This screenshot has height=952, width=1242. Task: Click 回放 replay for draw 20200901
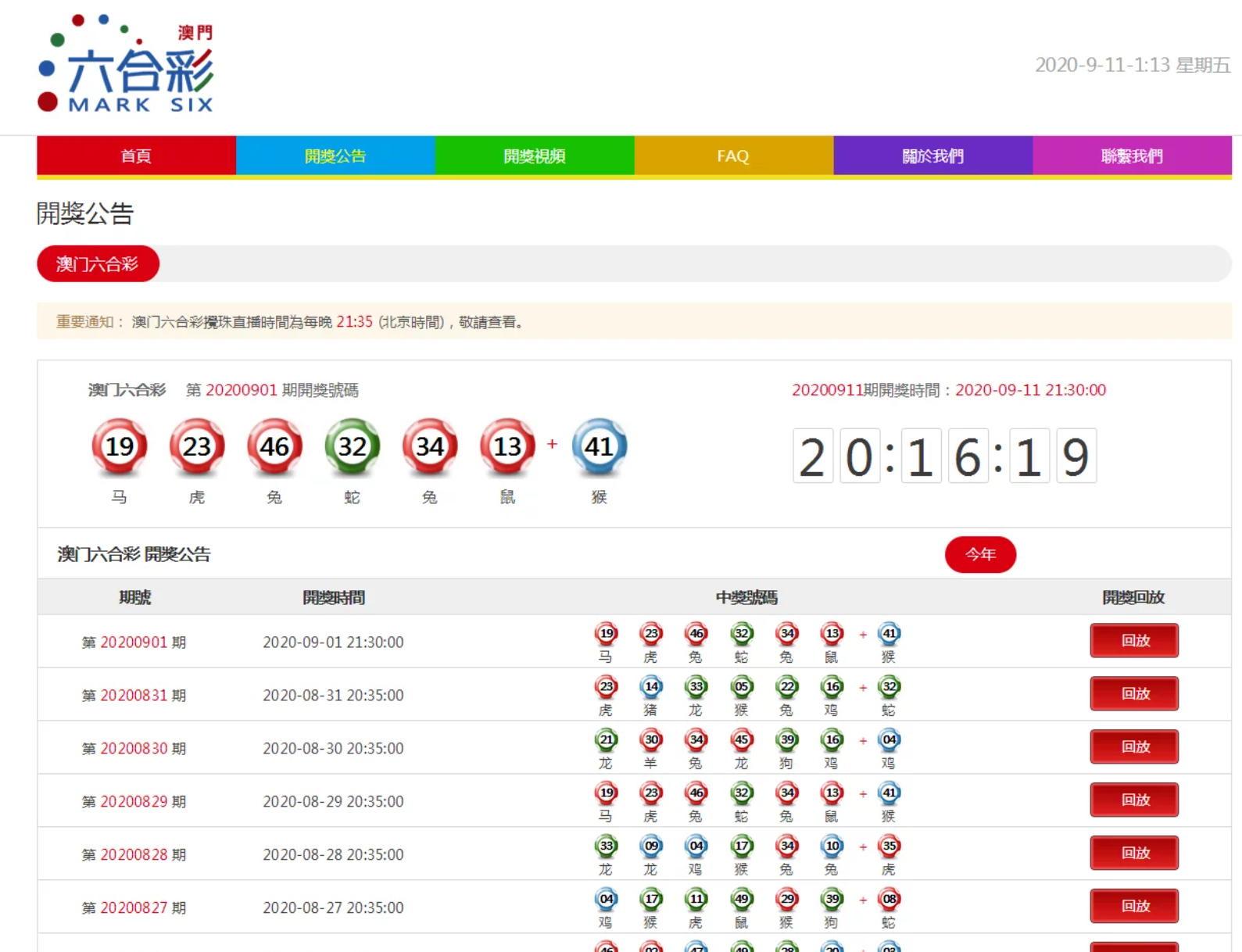click(x=1134, y=641)
